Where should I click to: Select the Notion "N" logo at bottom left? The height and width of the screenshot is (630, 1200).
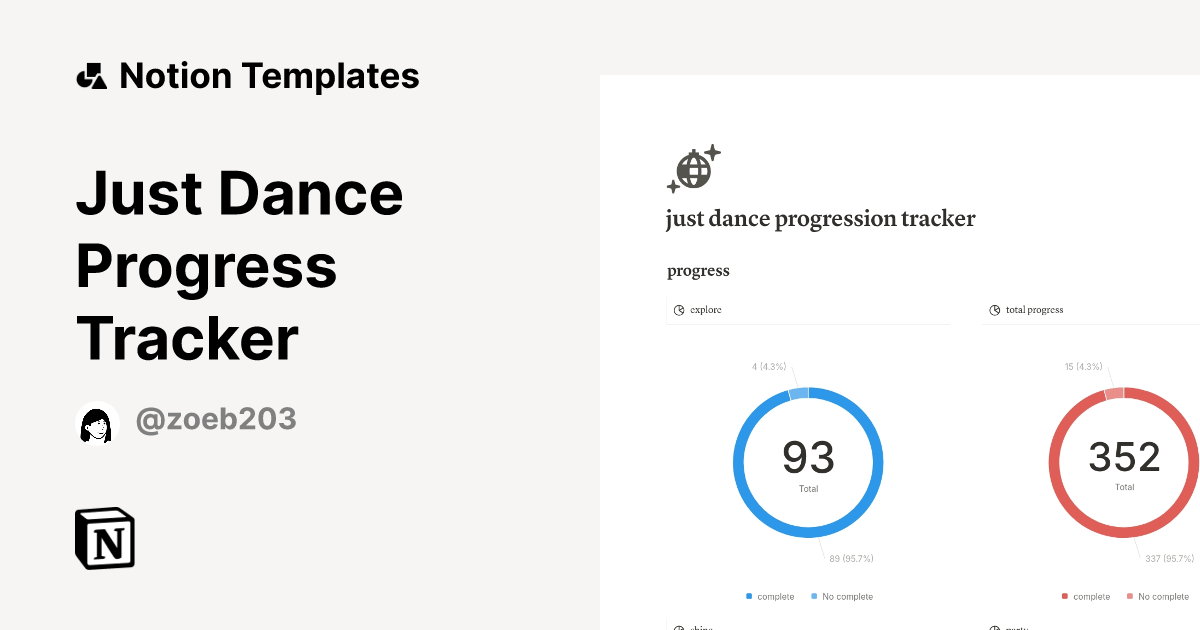104,538
